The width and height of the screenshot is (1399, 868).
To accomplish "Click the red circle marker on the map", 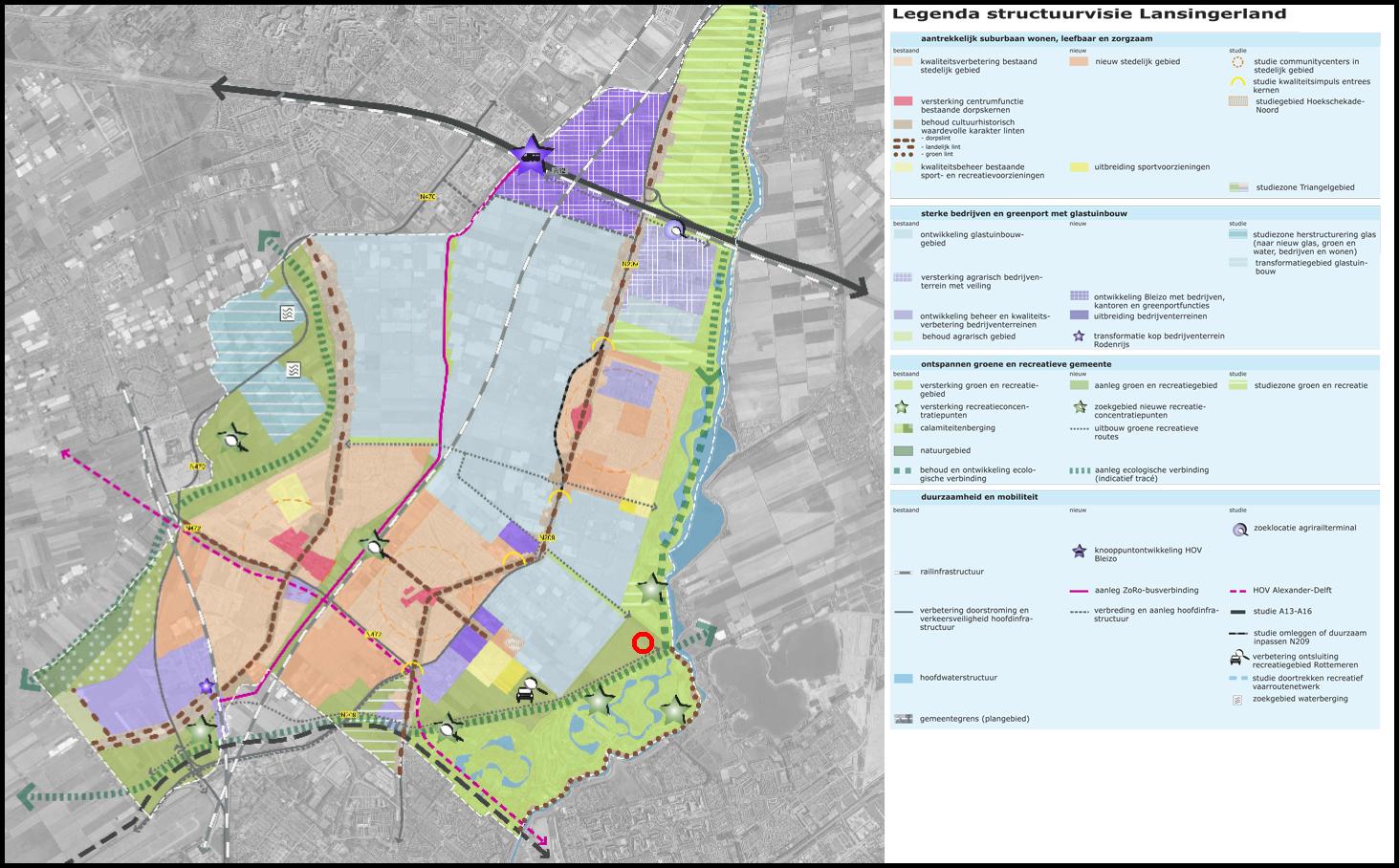I will click(x=643, y=643).
